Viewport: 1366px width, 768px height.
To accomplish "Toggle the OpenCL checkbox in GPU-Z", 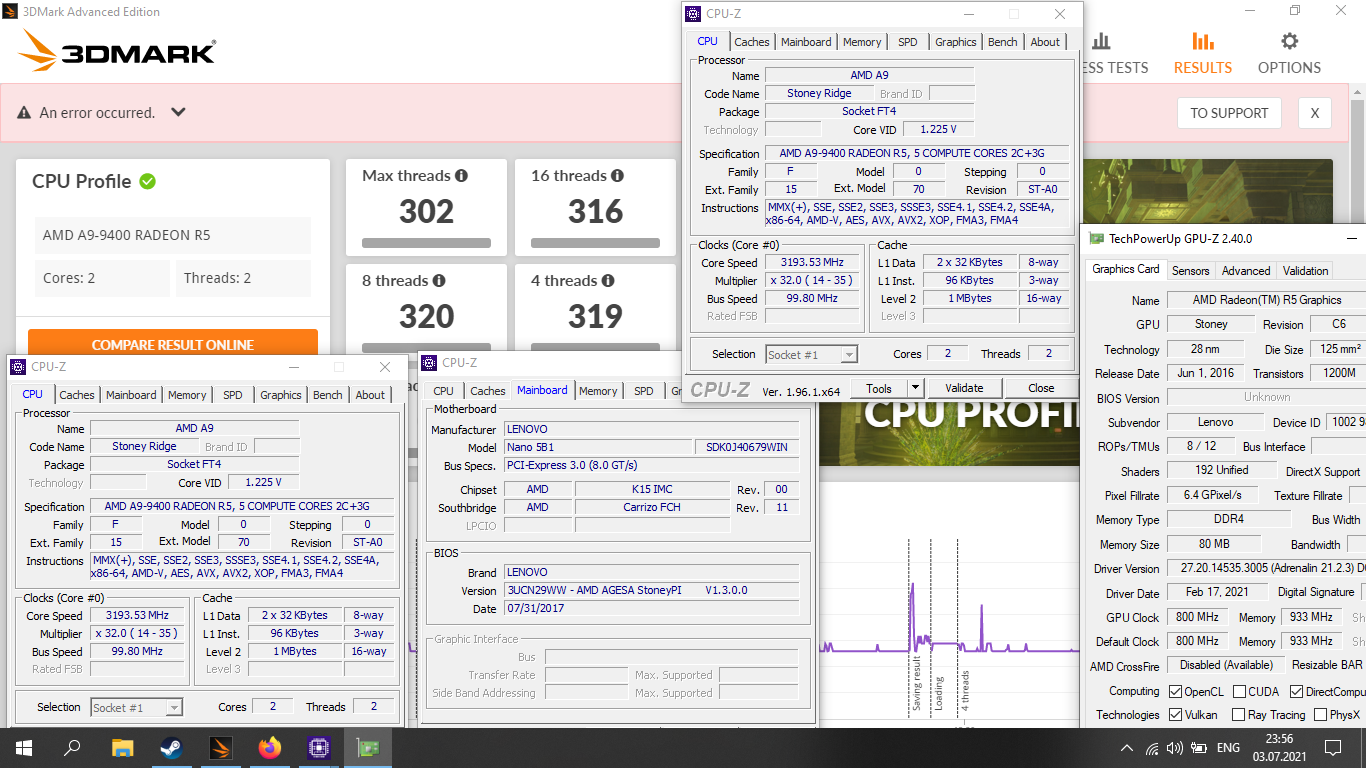I will (1176, 691).
